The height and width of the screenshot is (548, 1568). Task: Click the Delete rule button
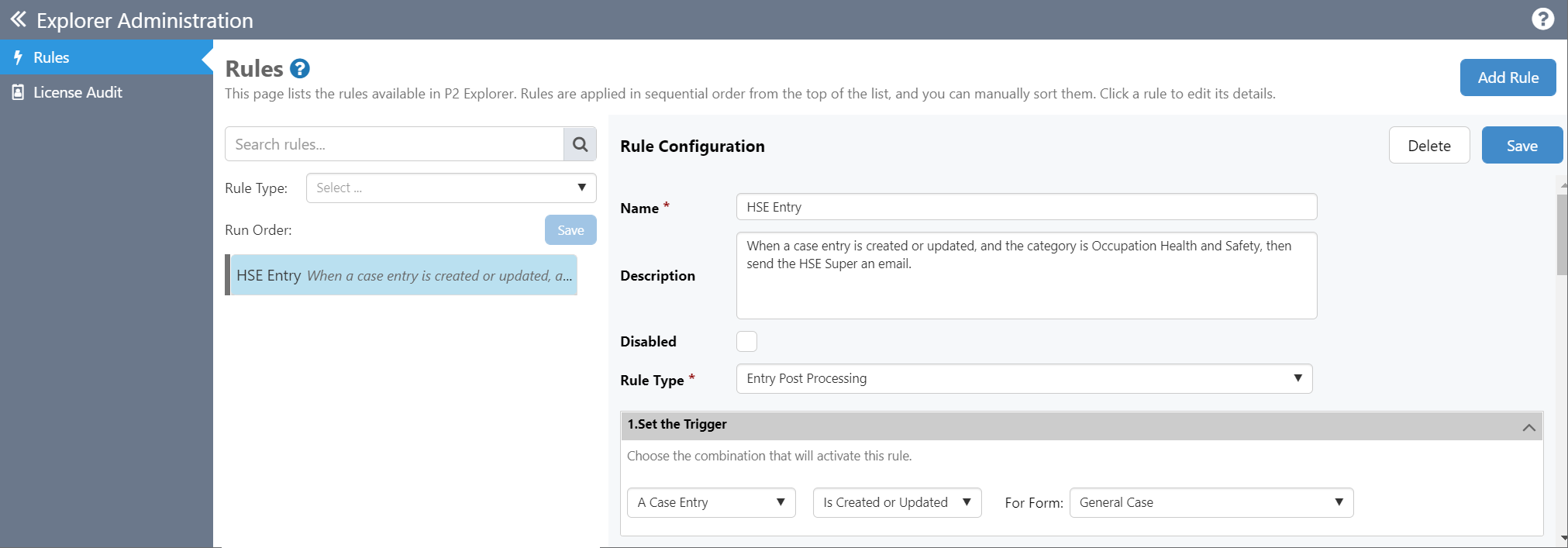(x=1428, y=146)
